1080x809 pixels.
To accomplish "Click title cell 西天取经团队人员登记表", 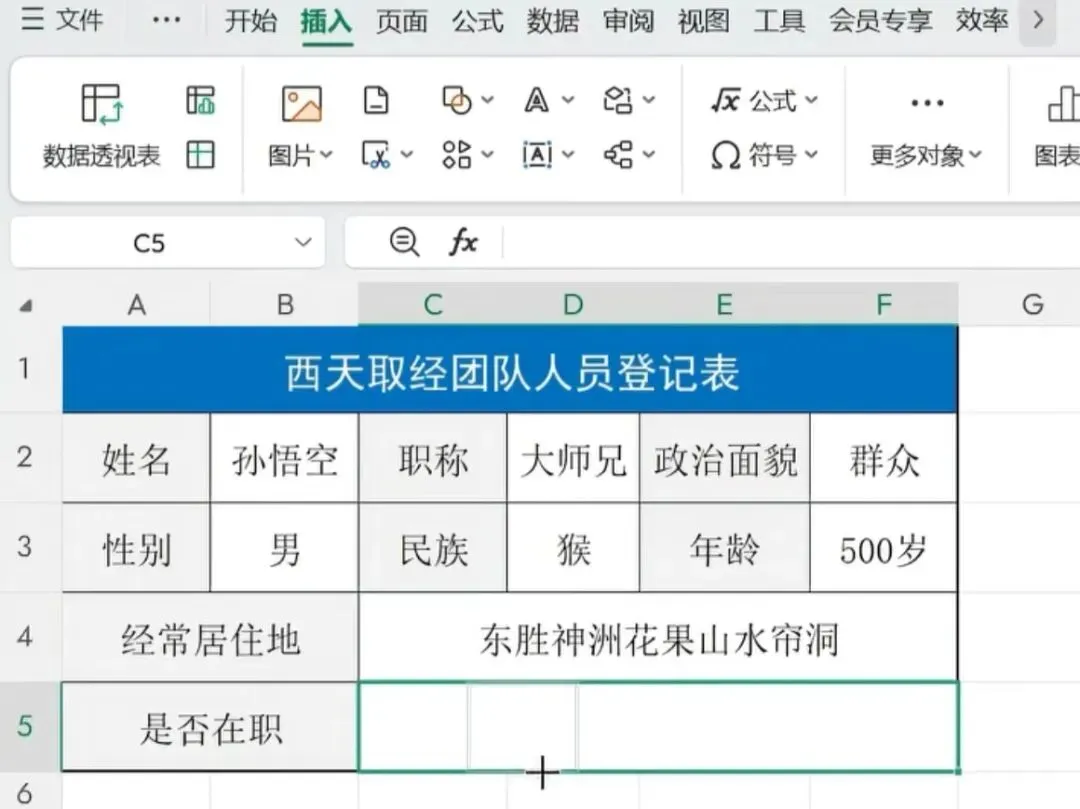I will pos(510,370).
